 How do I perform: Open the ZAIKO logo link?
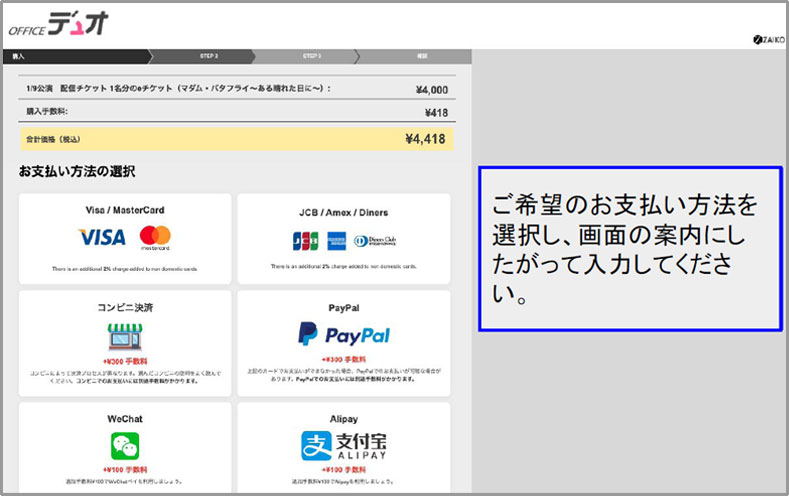pos(768,39)
